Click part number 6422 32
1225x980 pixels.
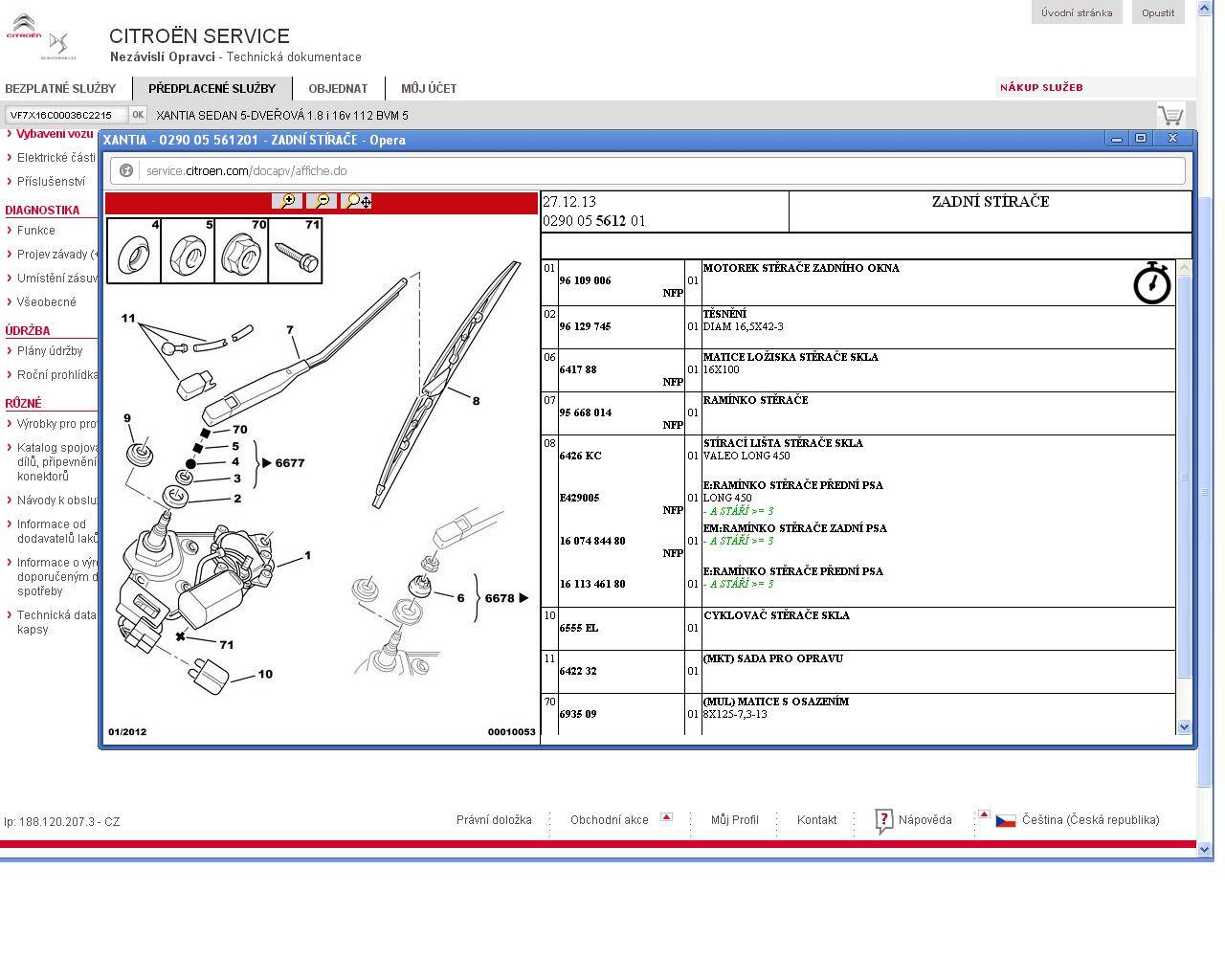pyautogui.click(x=578, y=672)
